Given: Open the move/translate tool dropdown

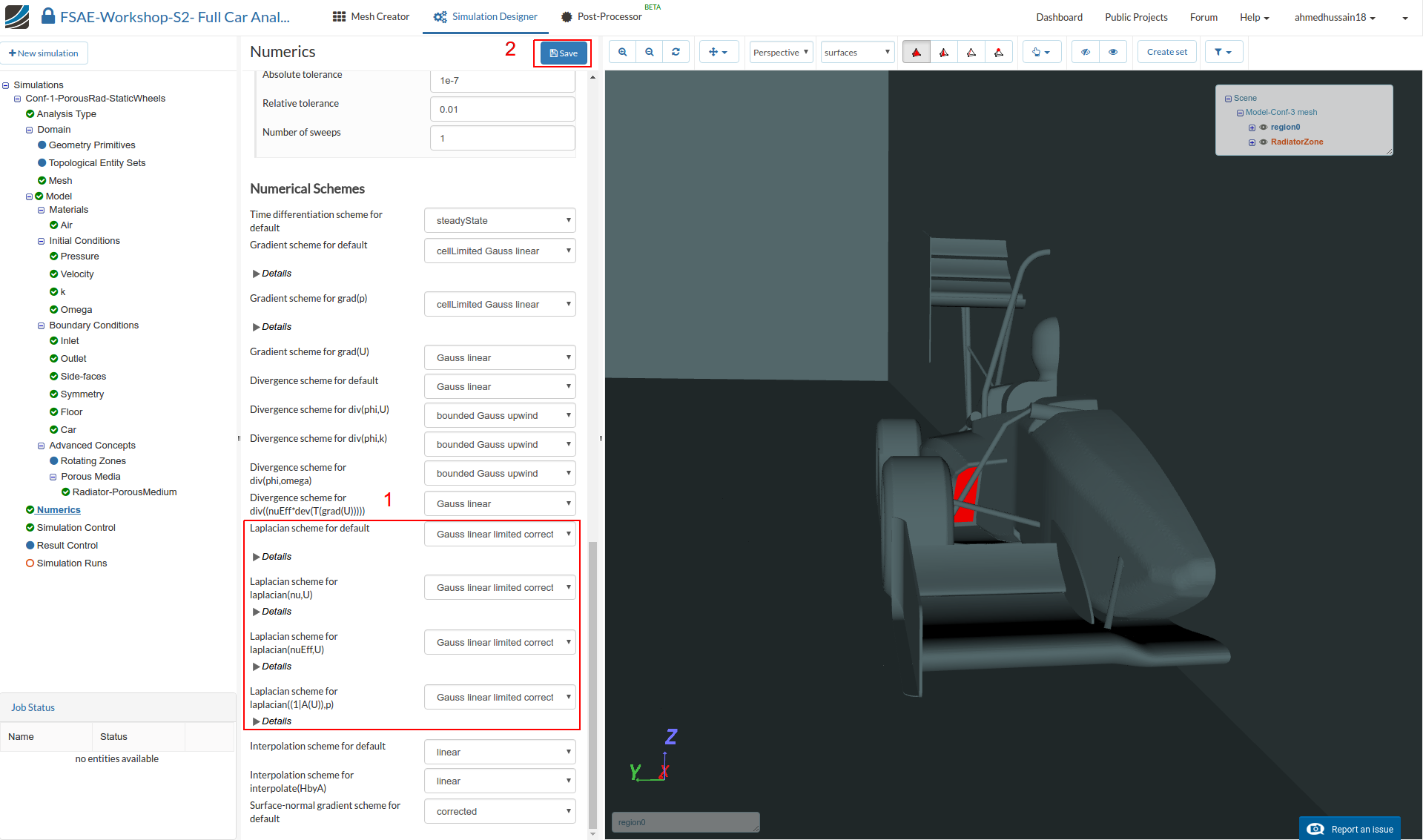Looking at the screenshot, I should 719,52.
